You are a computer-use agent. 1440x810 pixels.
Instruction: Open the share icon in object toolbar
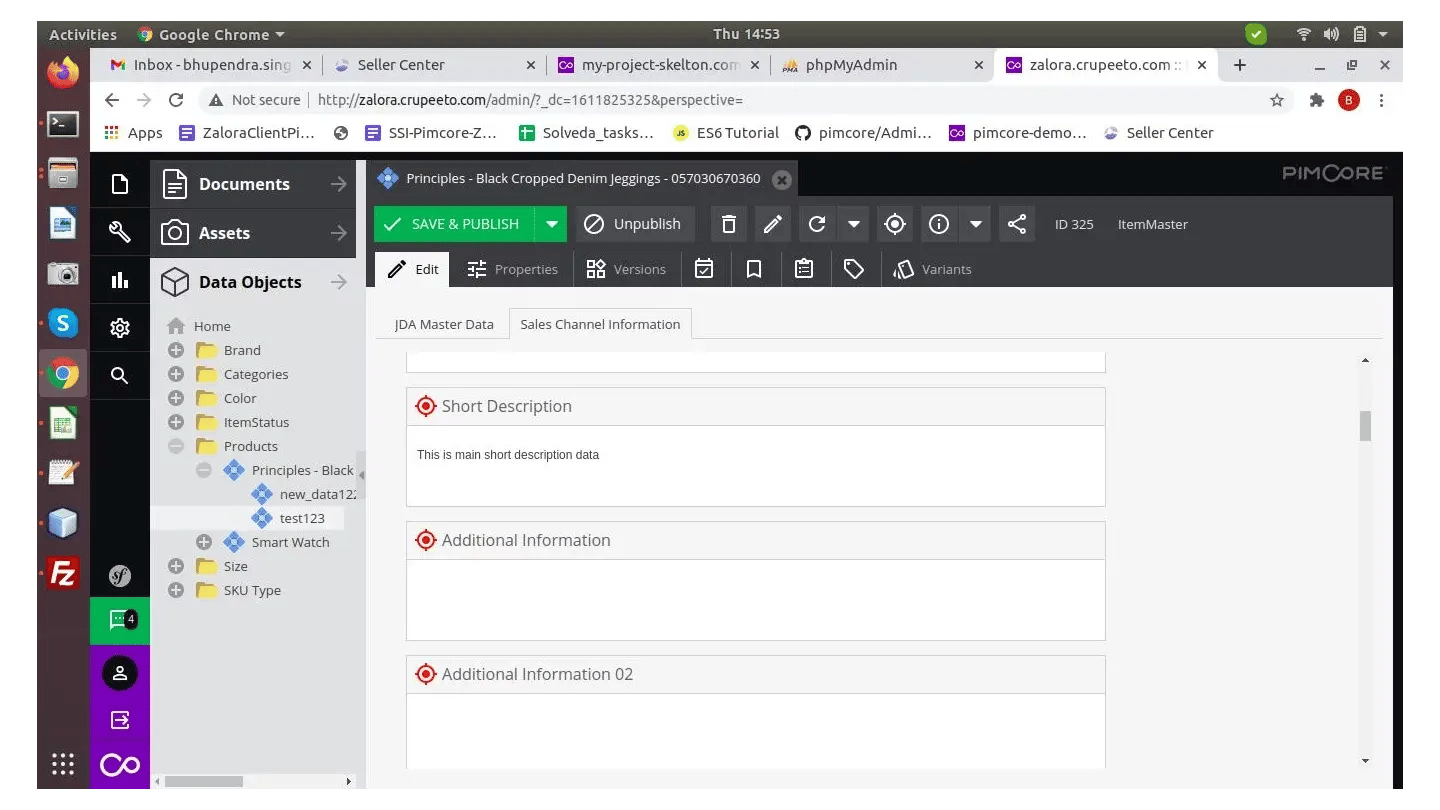point(1017,224)
